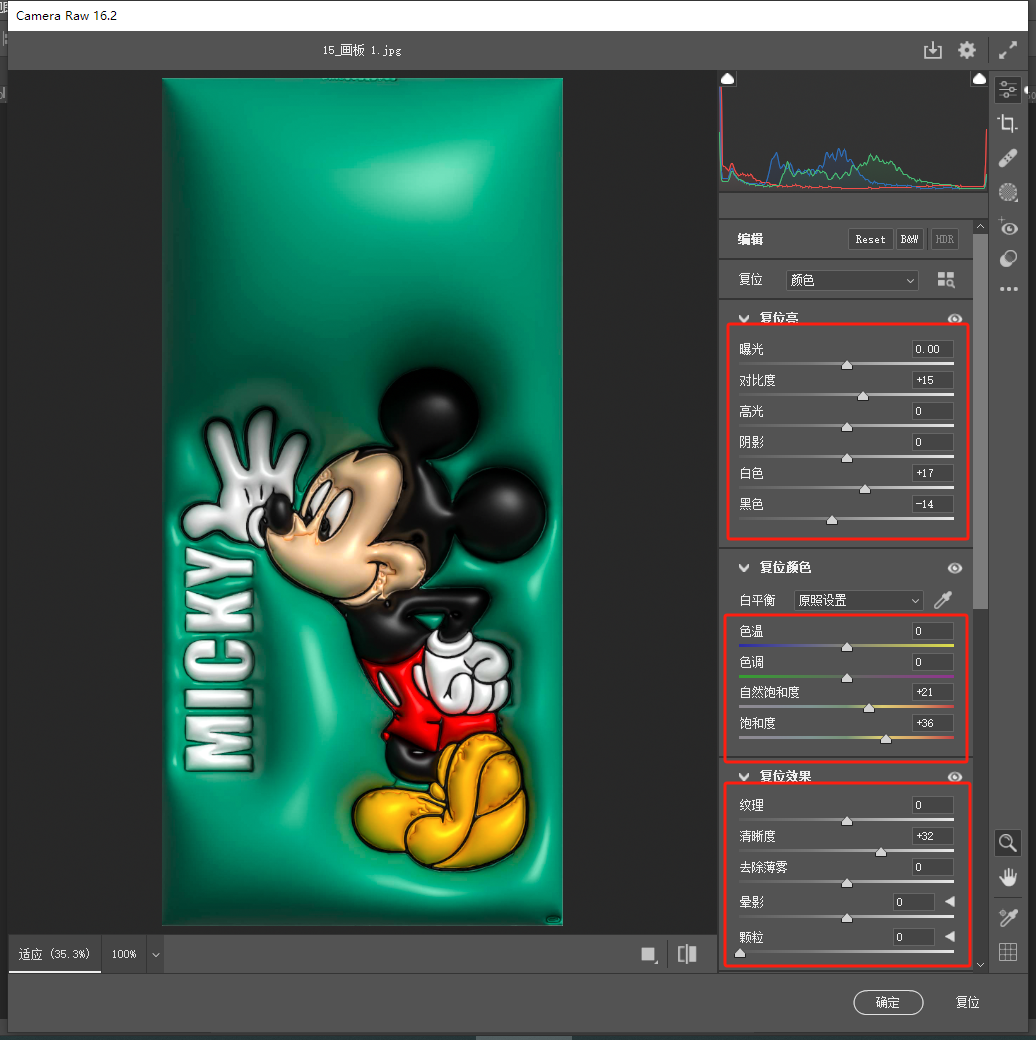Select the Red Eye removal tool

pyautogui.click(x=1008, y=227)
